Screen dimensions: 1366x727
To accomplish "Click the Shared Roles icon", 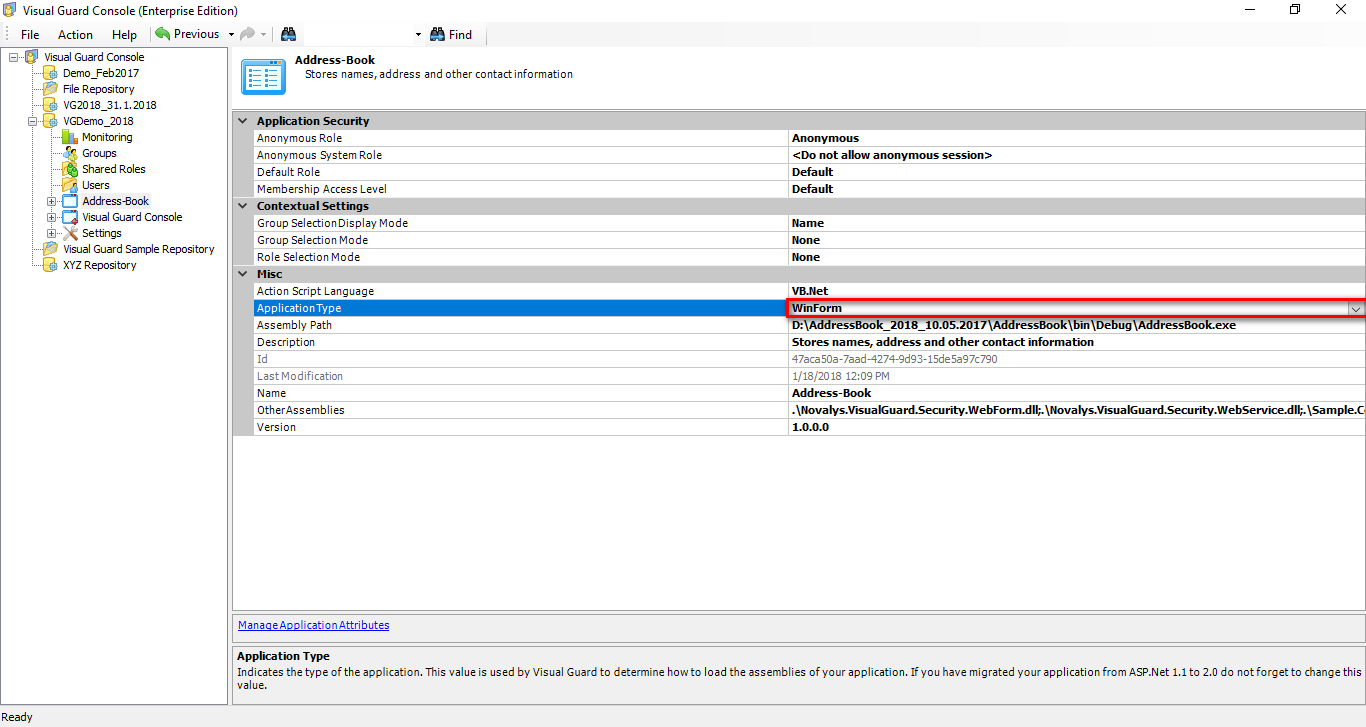I will click(x=71, y=169).
